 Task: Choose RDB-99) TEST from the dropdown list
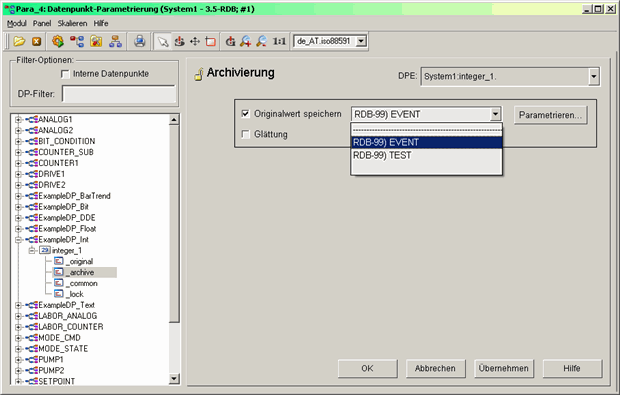click(x=427, y=155)
